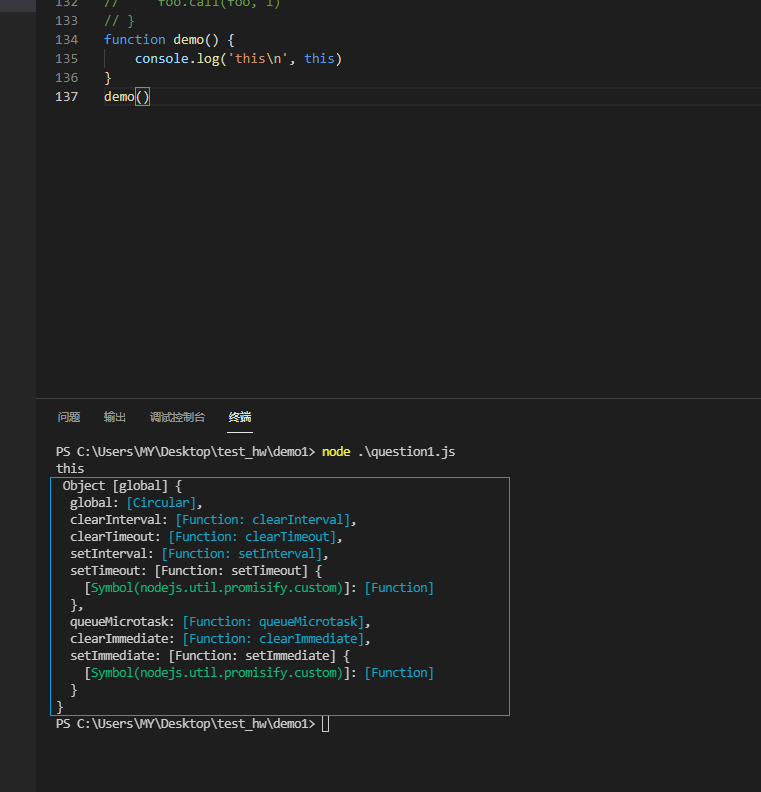Image resolution: width=761 pixels, height=792 pixels.
Task: Click the 'clearInterval' terminal output line
Action: pyautogui.click(x=213, y=520)
